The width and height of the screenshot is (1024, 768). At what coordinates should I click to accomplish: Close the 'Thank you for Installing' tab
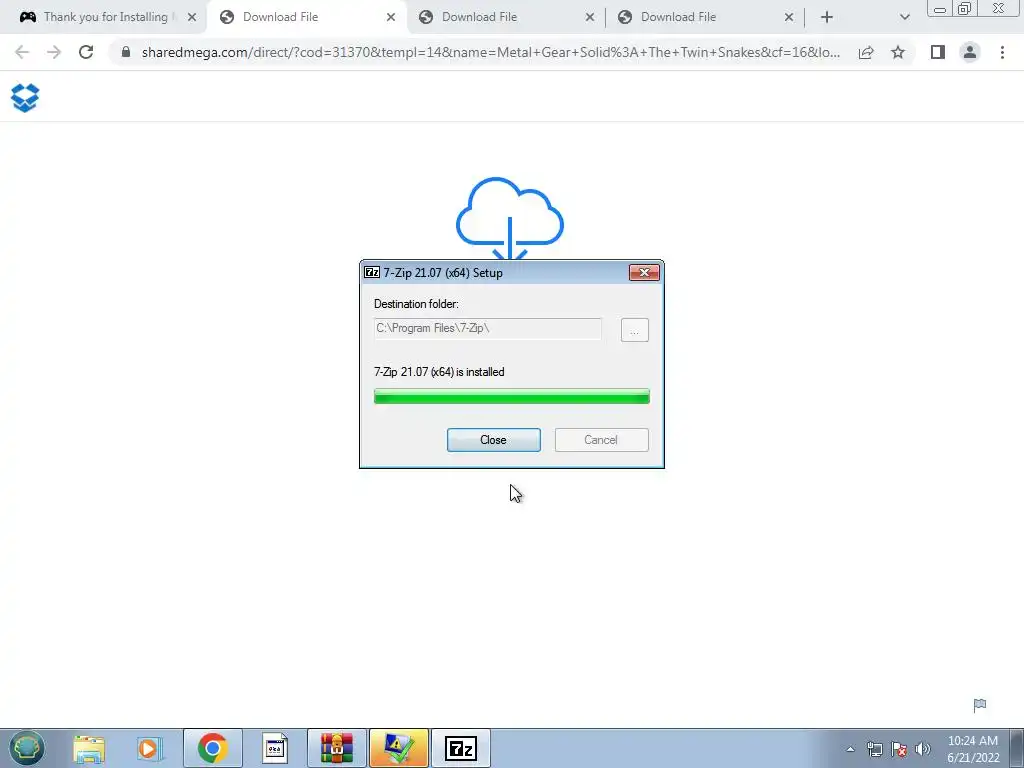click(x=191, y=18)
